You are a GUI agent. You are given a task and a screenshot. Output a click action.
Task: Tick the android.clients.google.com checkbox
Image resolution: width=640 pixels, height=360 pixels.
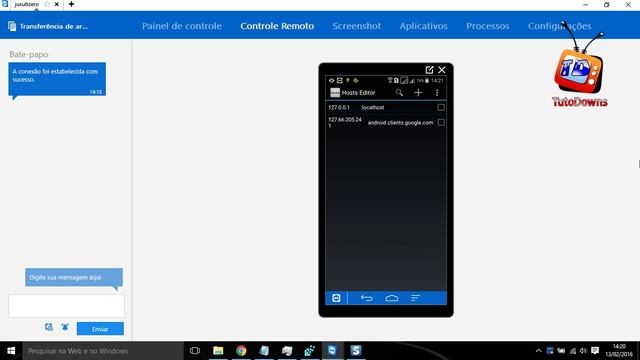(441, 122)
